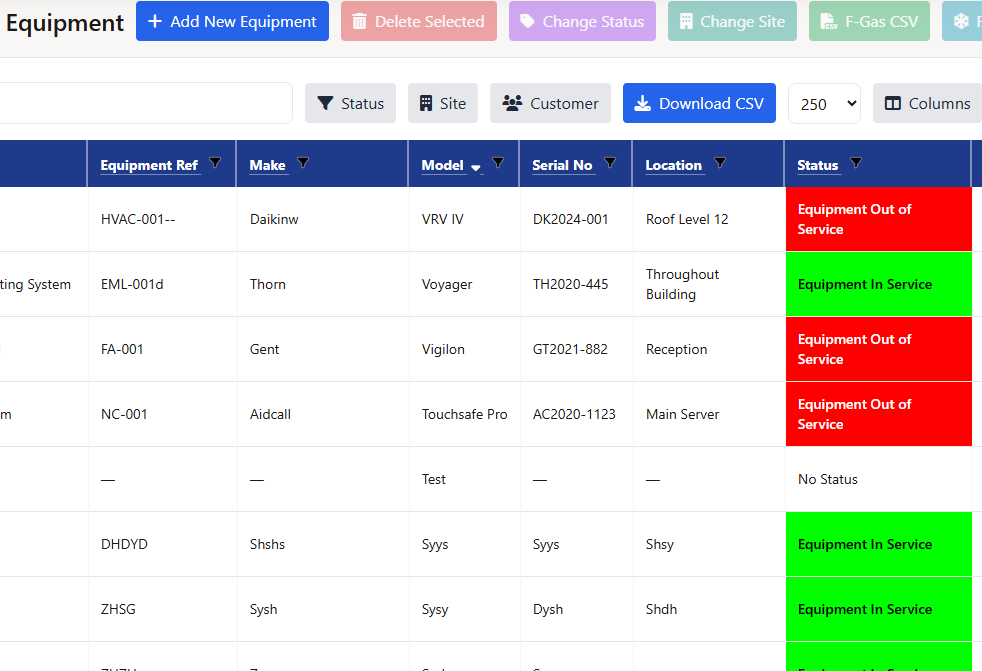Click FA-001 Out of Service status
982x671 pixels.
click(879, 350)
